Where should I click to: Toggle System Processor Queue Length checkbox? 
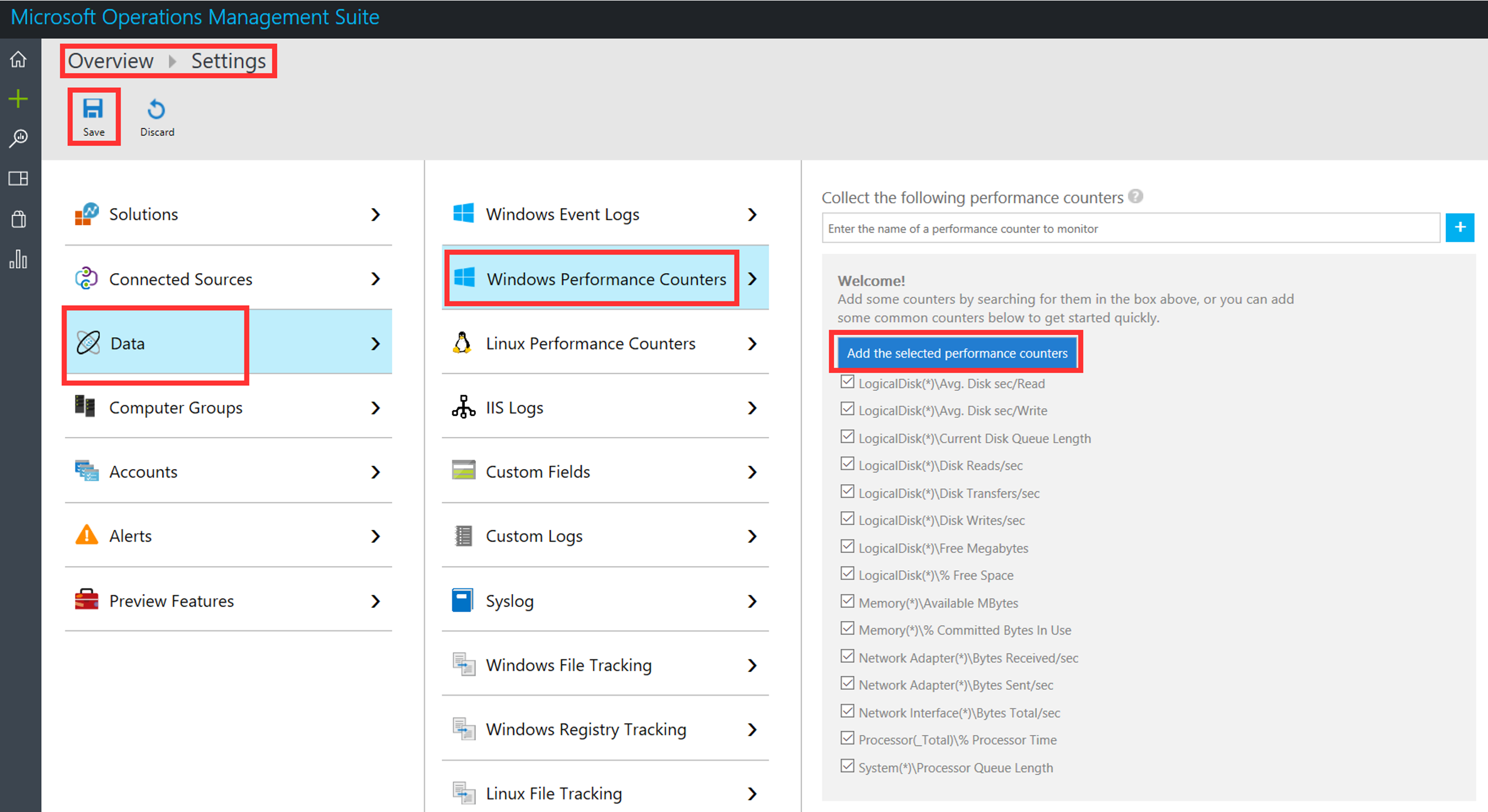(848, 766)
